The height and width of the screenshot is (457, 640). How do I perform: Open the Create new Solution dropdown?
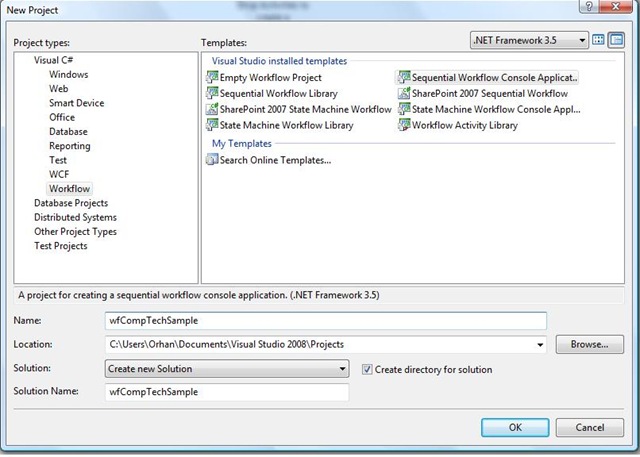[227, 369]
